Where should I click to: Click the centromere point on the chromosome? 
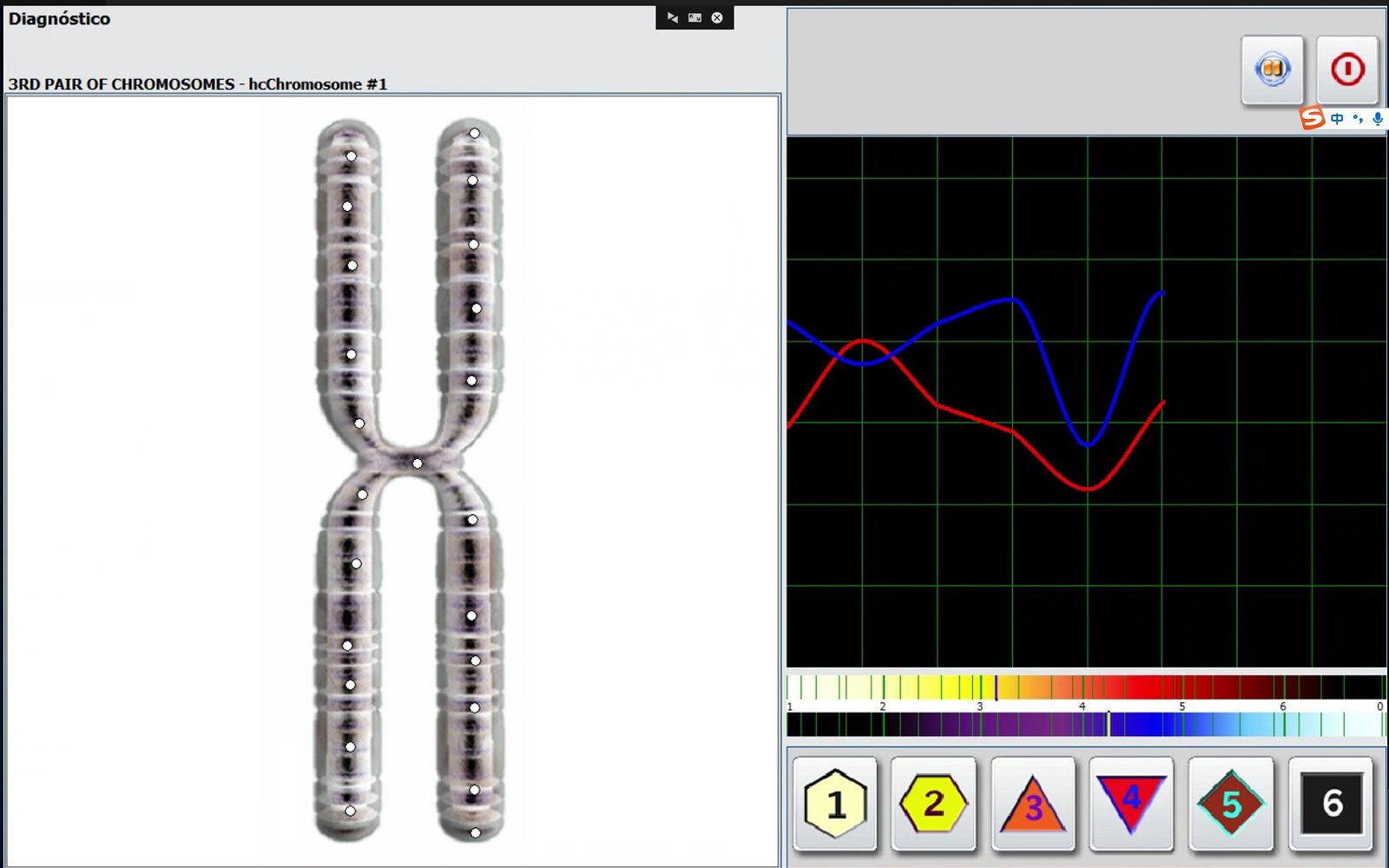[418, 464]
